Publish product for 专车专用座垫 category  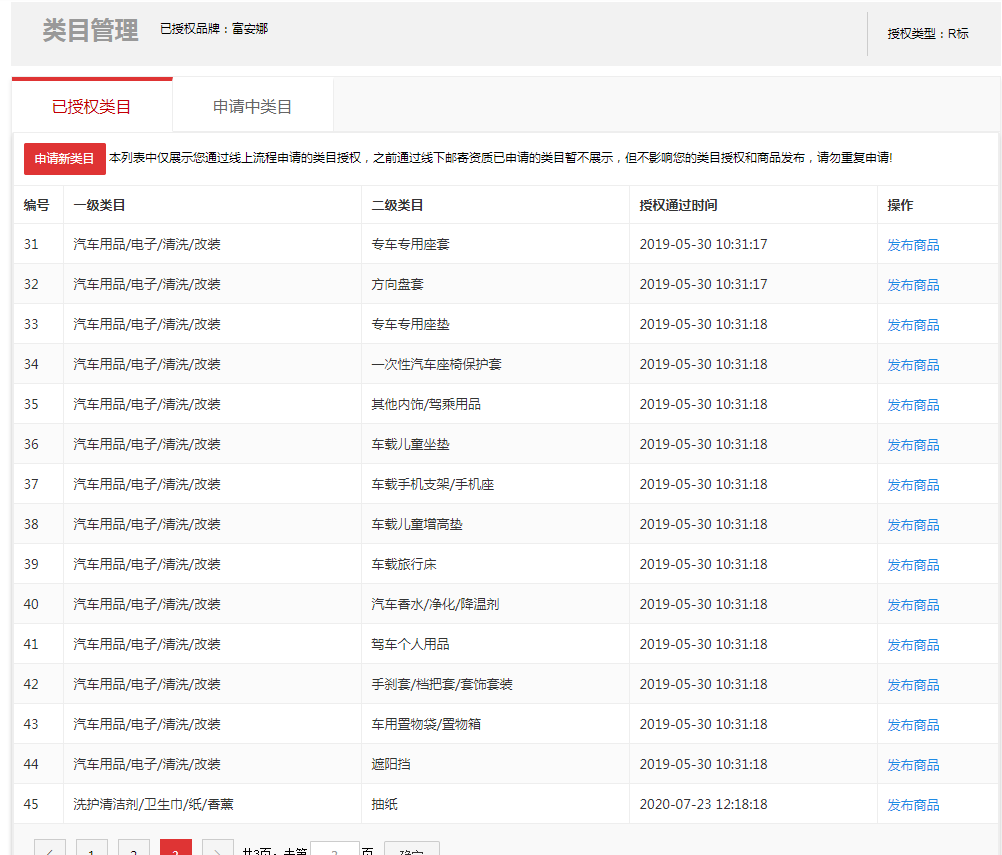pos(913,325)
